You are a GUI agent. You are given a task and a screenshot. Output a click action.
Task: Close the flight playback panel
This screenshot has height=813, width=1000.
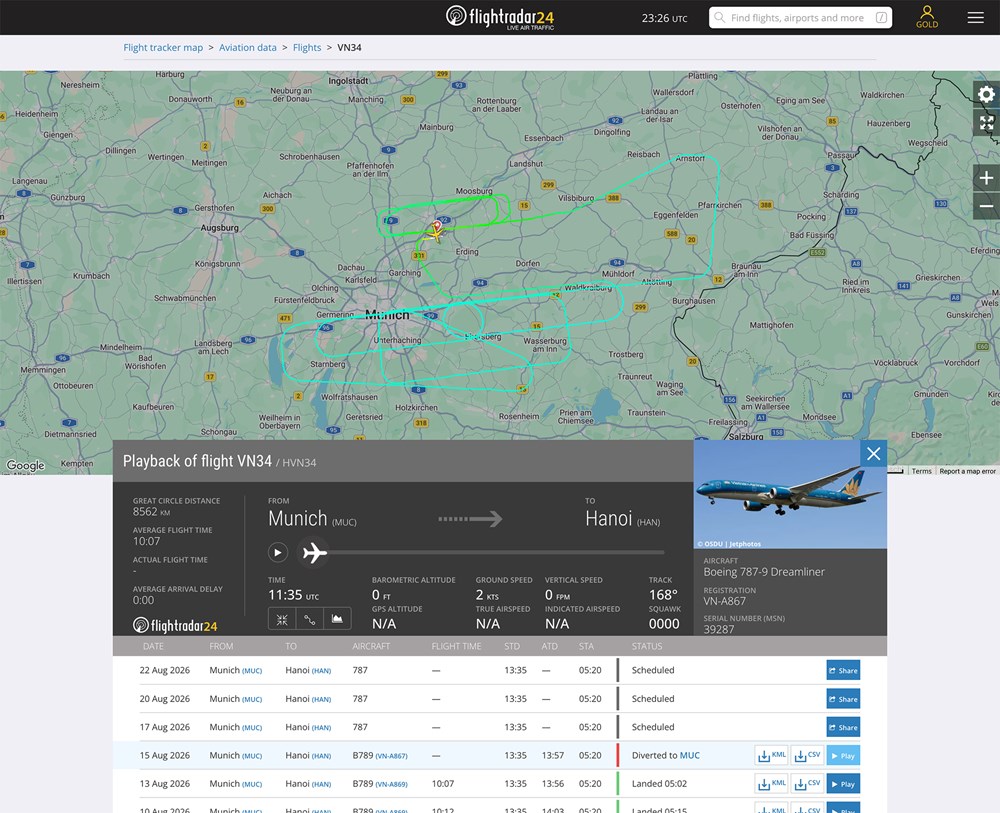click(x=873, y=453)
